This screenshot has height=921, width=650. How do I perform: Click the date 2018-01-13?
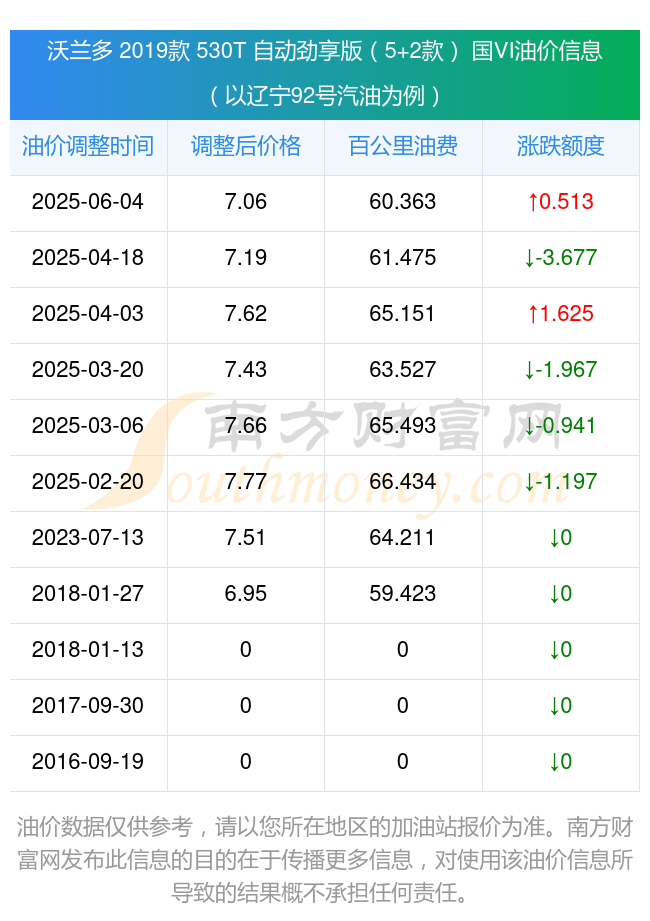tap(87, 650)
